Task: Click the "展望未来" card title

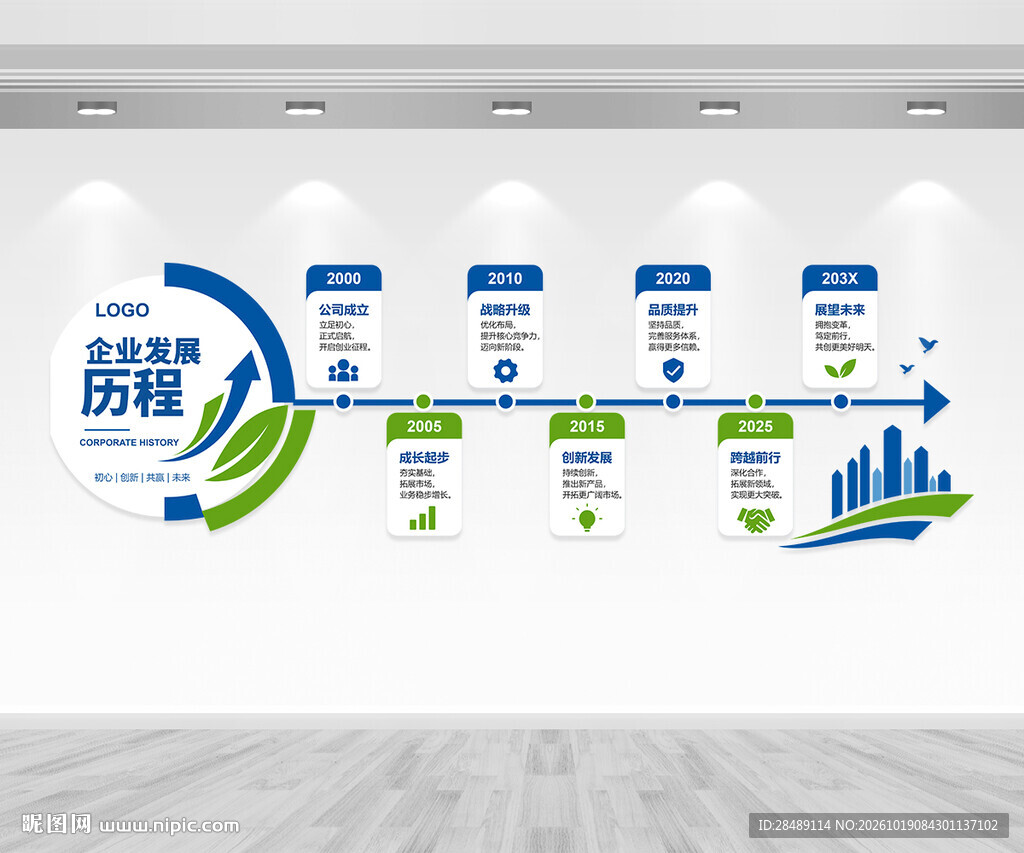Action: pyautogui.click(x=840, y=310)
